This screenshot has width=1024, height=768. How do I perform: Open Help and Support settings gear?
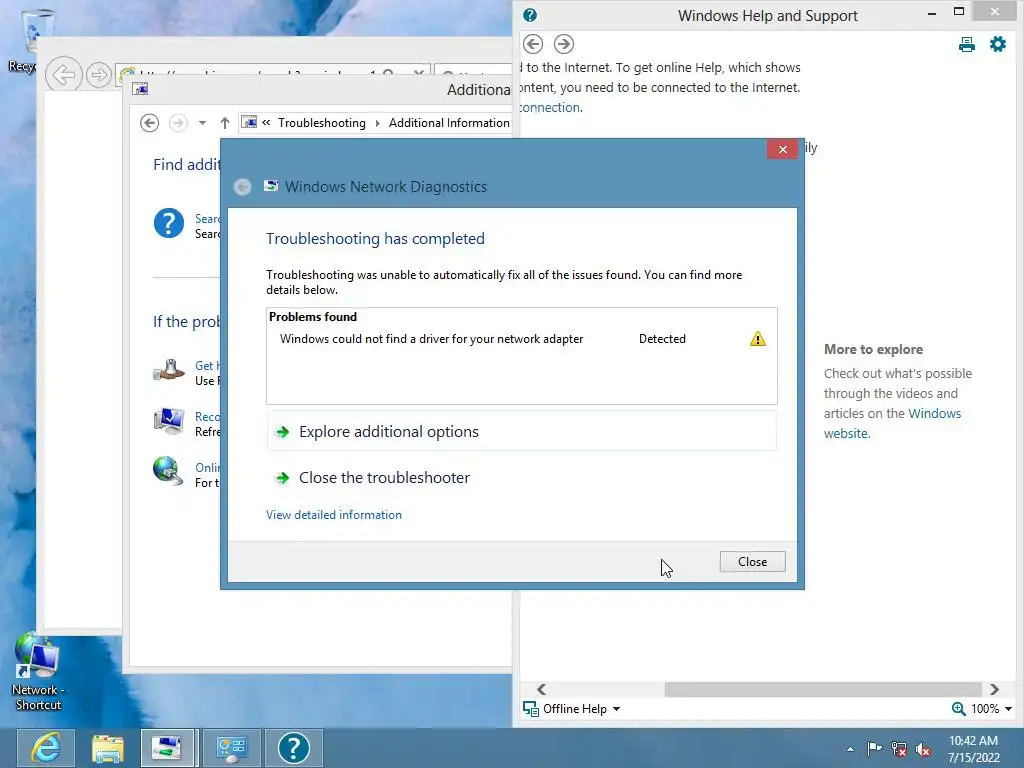pyautogui.click(x=997, y=44)
